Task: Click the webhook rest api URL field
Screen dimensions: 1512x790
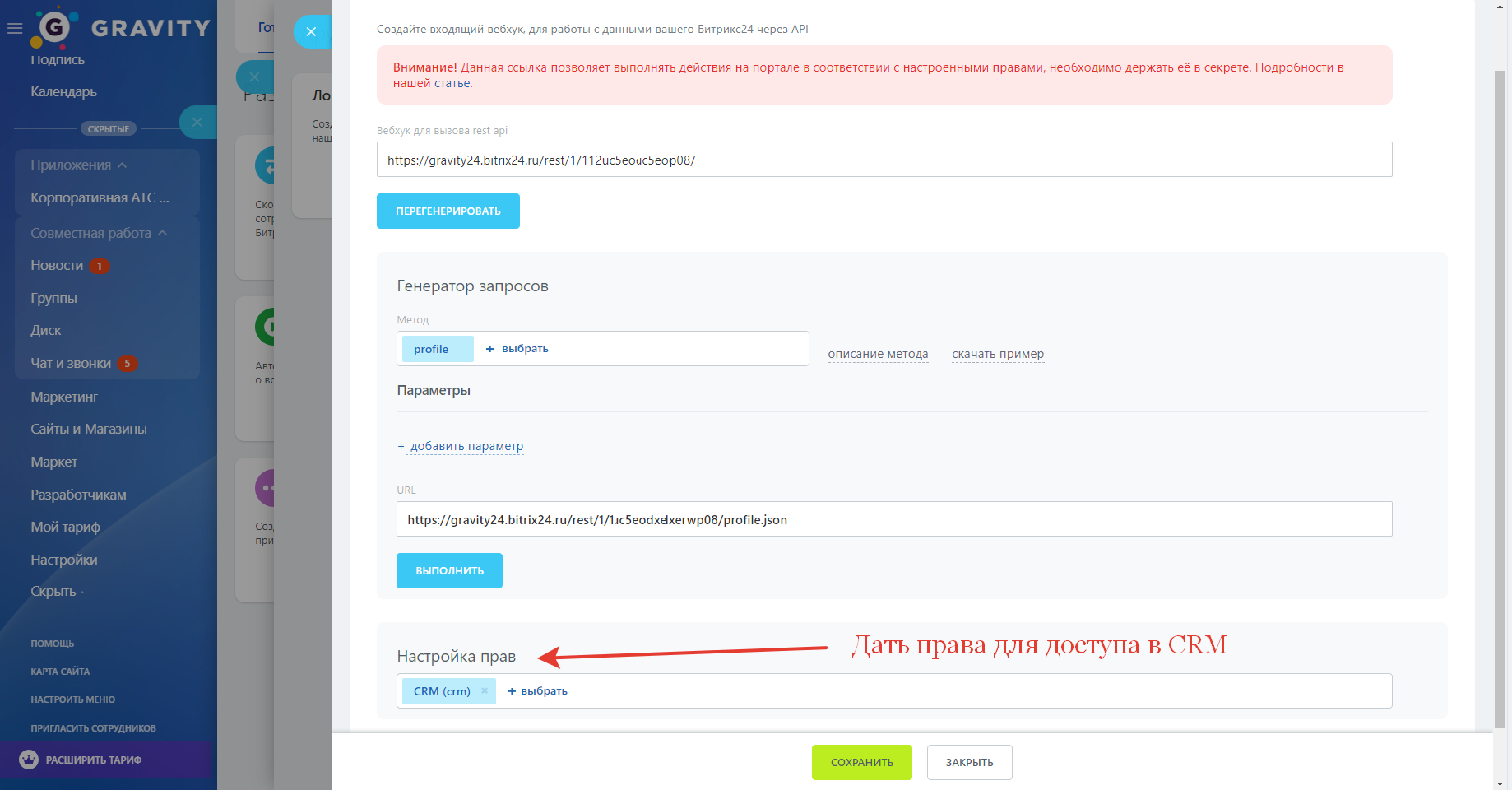Action: (884, 160)
